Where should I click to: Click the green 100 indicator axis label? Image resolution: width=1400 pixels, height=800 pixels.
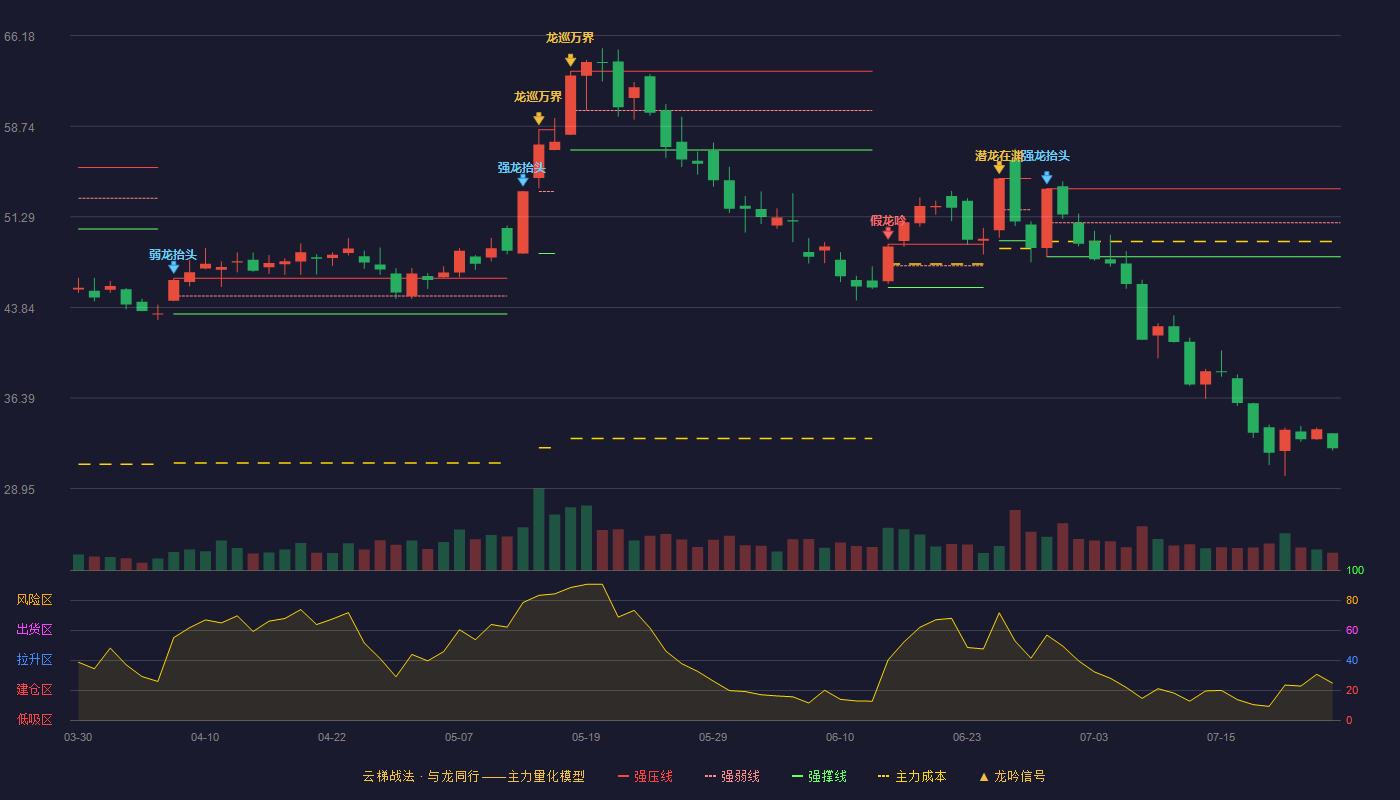(x=1355, y=571)
